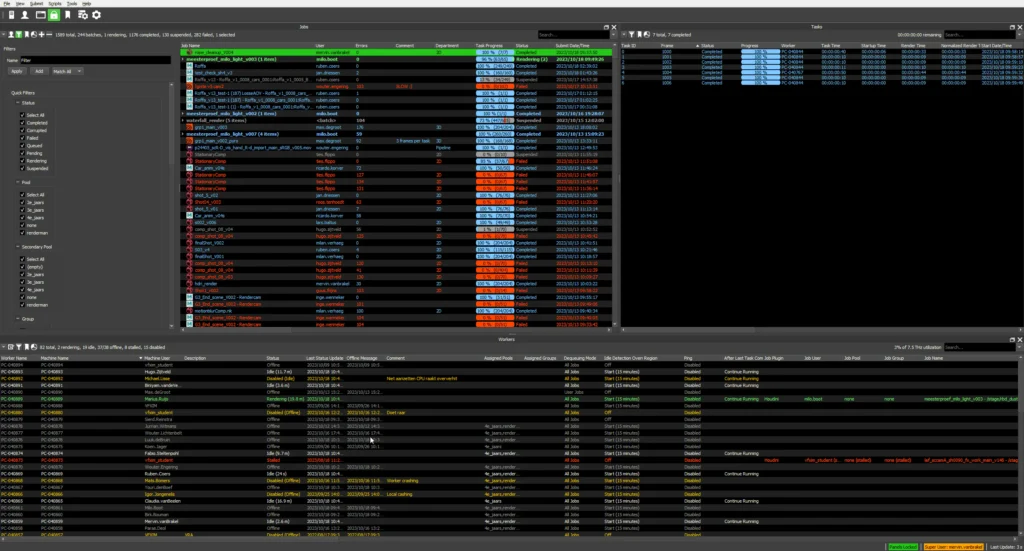Click the gear settings icon in main toolbar
Image resolution: width=1024 pixels, height=551 pixels.
point(96,15)
